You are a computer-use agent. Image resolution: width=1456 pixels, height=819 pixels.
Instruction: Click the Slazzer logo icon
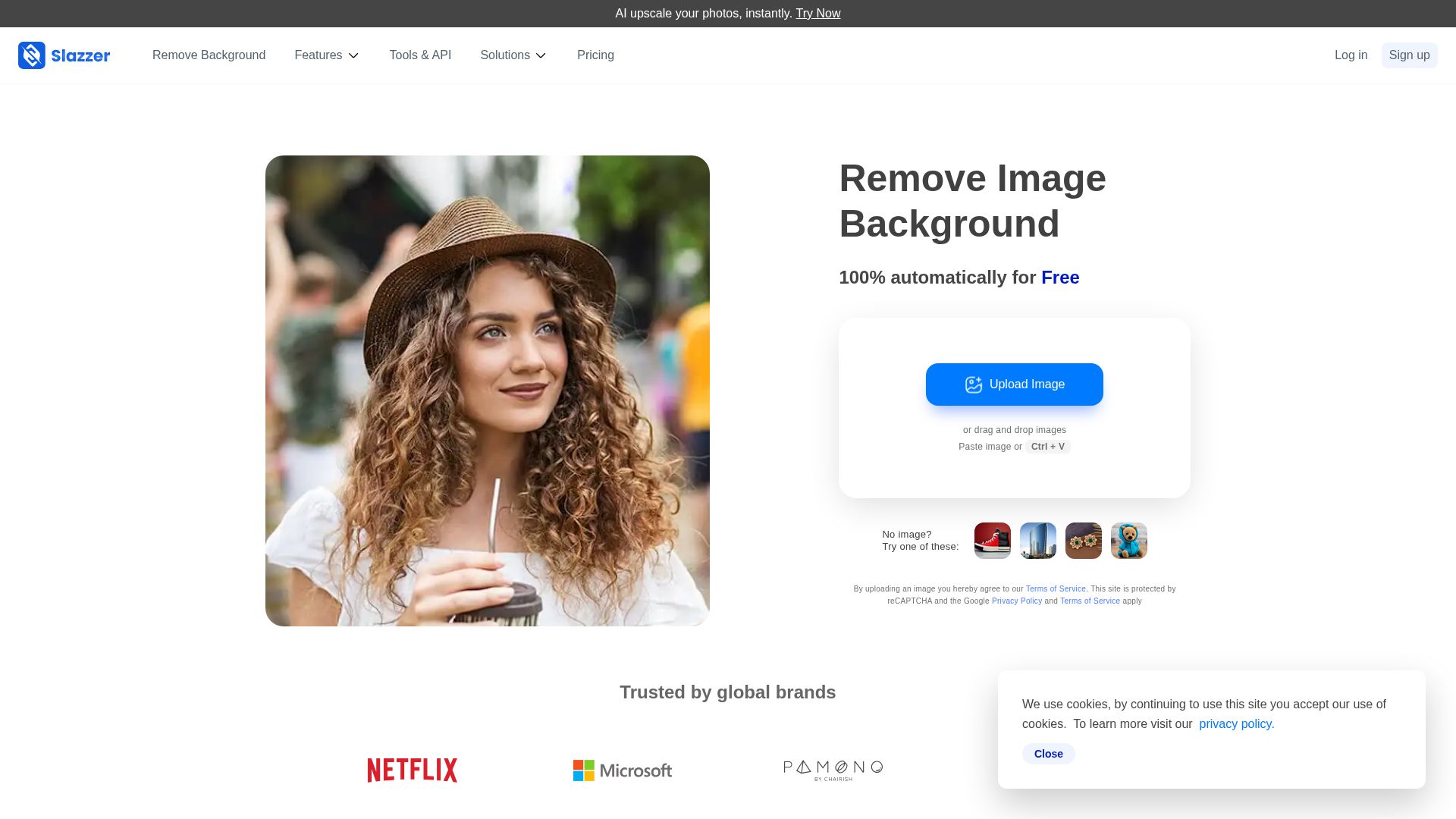click(32, 55)
